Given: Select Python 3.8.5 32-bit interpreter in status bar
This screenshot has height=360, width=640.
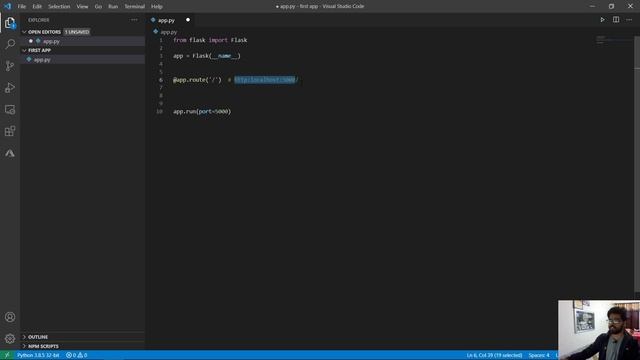Looking at the screenshot, I should (x=38, y=355).
